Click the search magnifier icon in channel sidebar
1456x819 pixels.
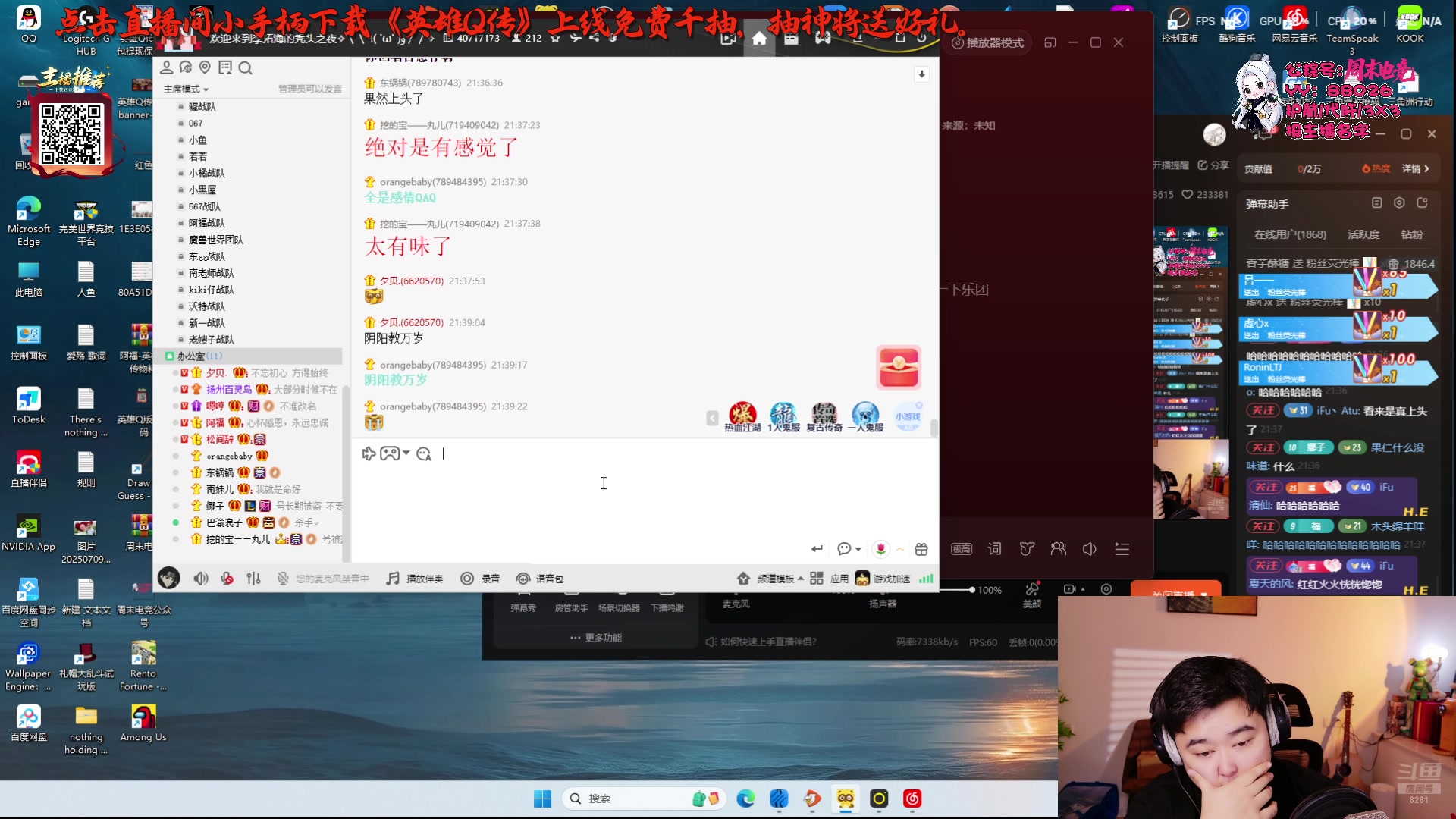(x=245, y=67)
